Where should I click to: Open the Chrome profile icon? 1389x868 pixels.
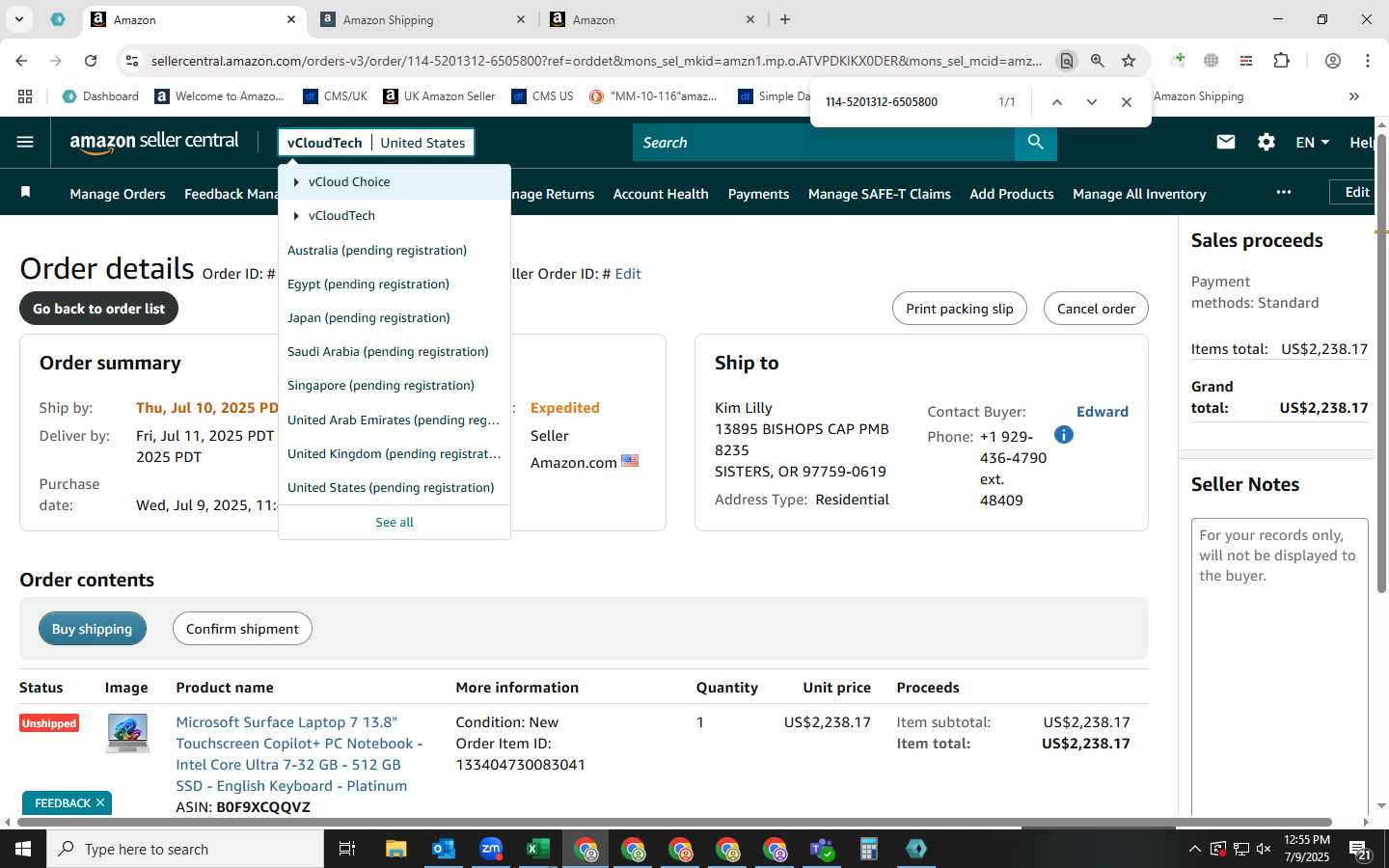tap(1333, 61)
